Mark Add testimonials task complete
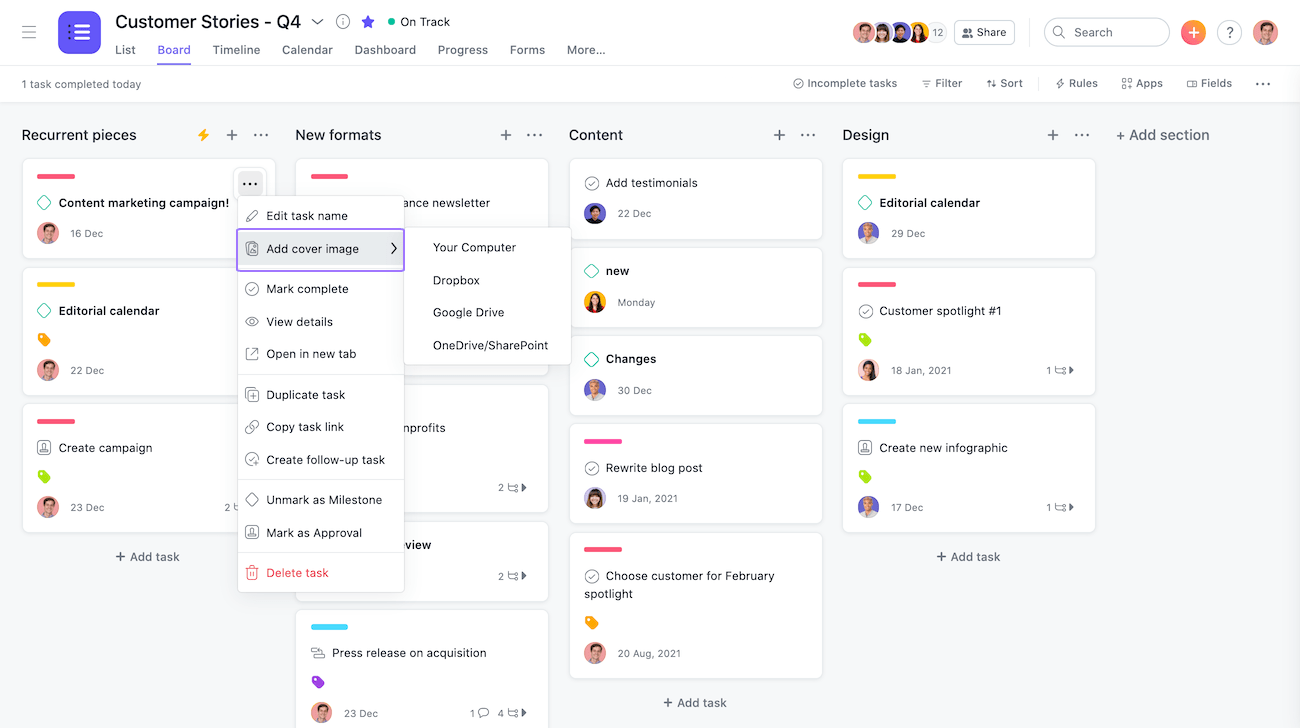The width and height of the screenshot is (1300, 728). point(592,183)
